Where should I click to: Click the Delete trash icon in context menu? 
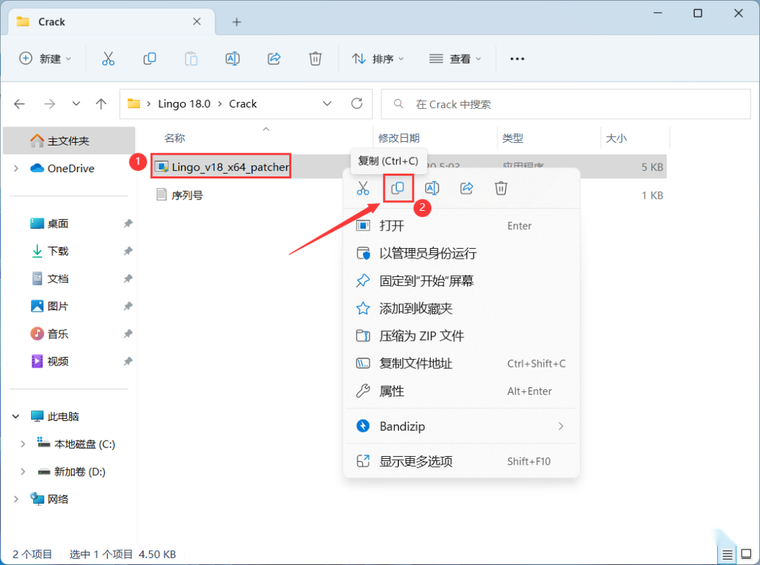point(501,188)
